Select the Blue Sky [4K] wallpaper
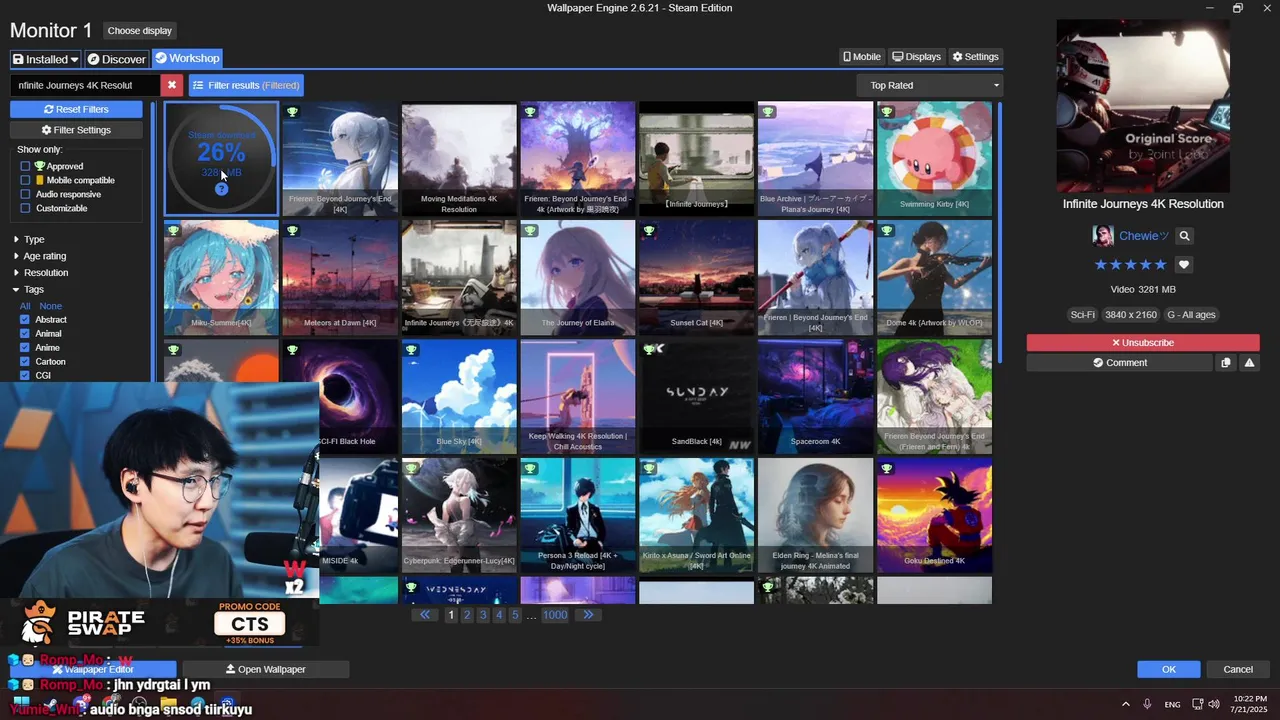The width and height of the screenshot is (1280, 720). click(x=459, y=397)
